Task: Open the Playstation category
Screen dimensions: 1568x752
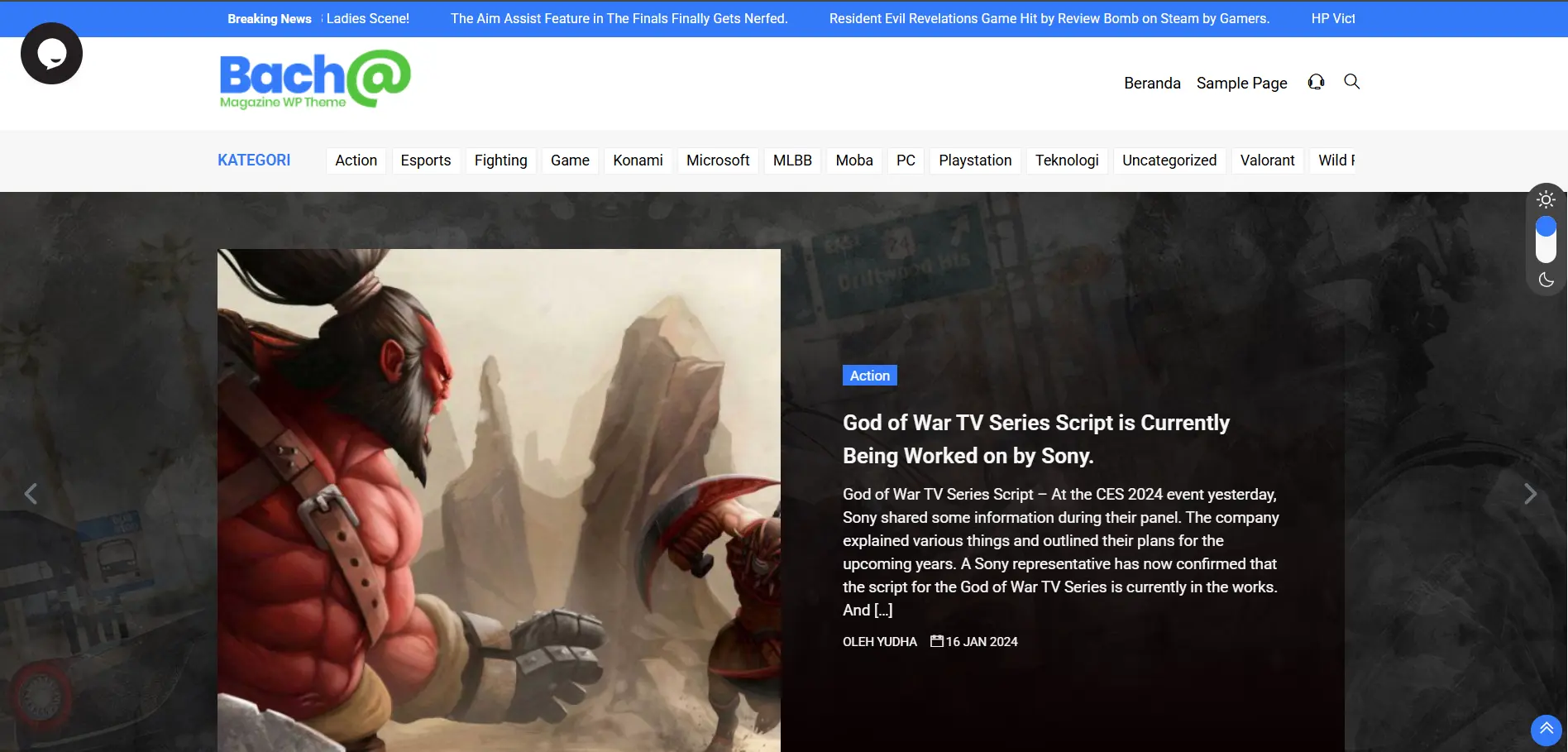Action: click(975, 160)
